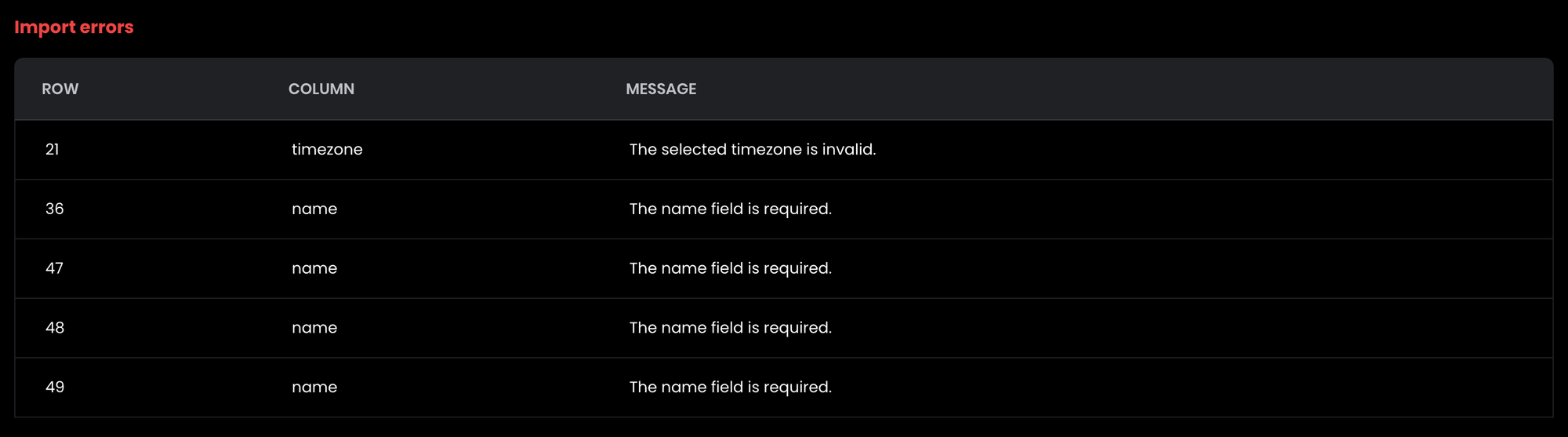1568x437 pixels.
Task: Click the selected timezone is invalid message
Action: point(752,150)
